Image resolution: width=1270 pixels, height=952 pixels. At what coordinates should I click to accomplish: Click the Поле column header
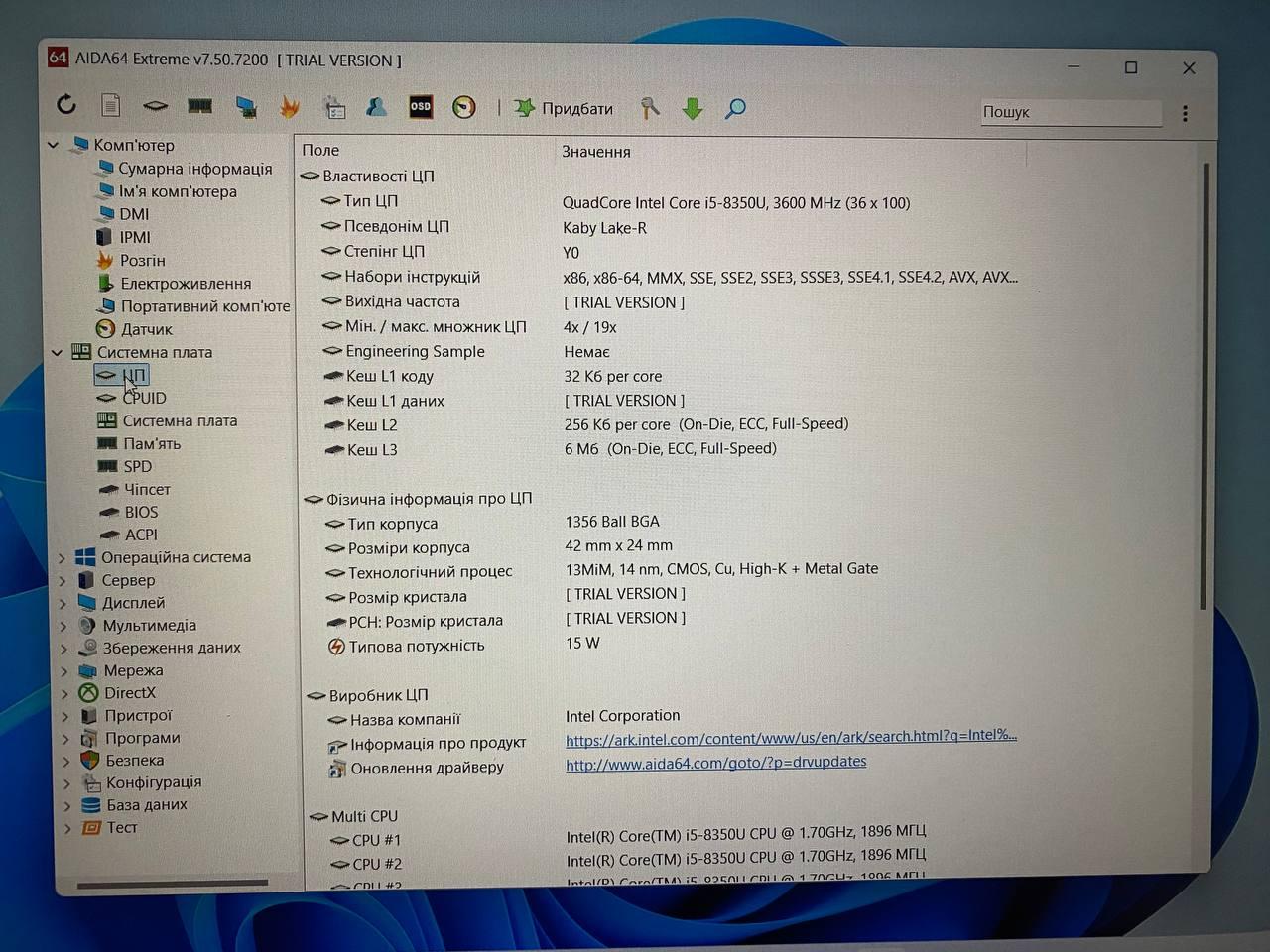point(320,150)
